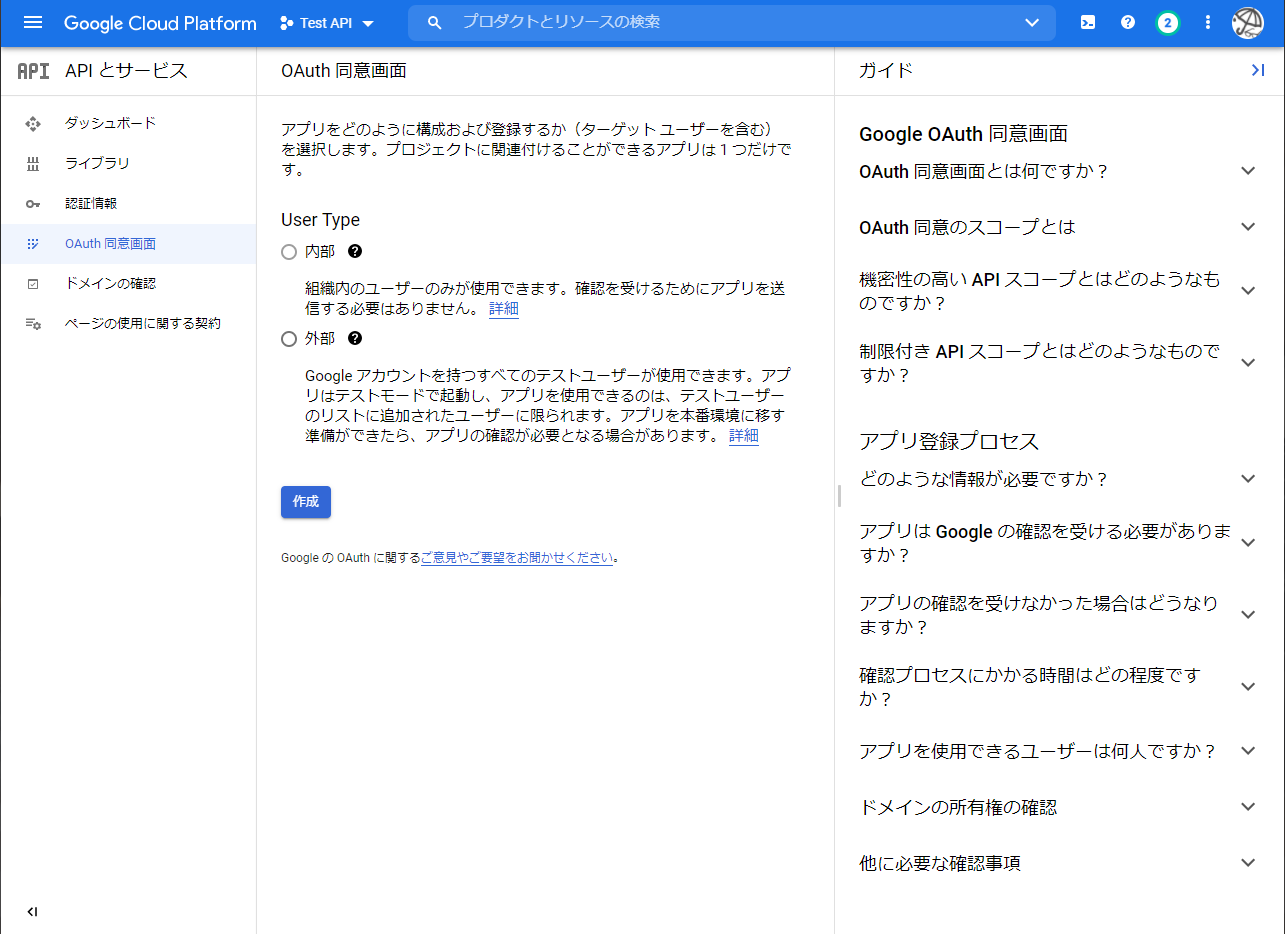Open the Test API project selector dropdown
The width and height of the screenshot is (1285, 934).
[327, 23]
